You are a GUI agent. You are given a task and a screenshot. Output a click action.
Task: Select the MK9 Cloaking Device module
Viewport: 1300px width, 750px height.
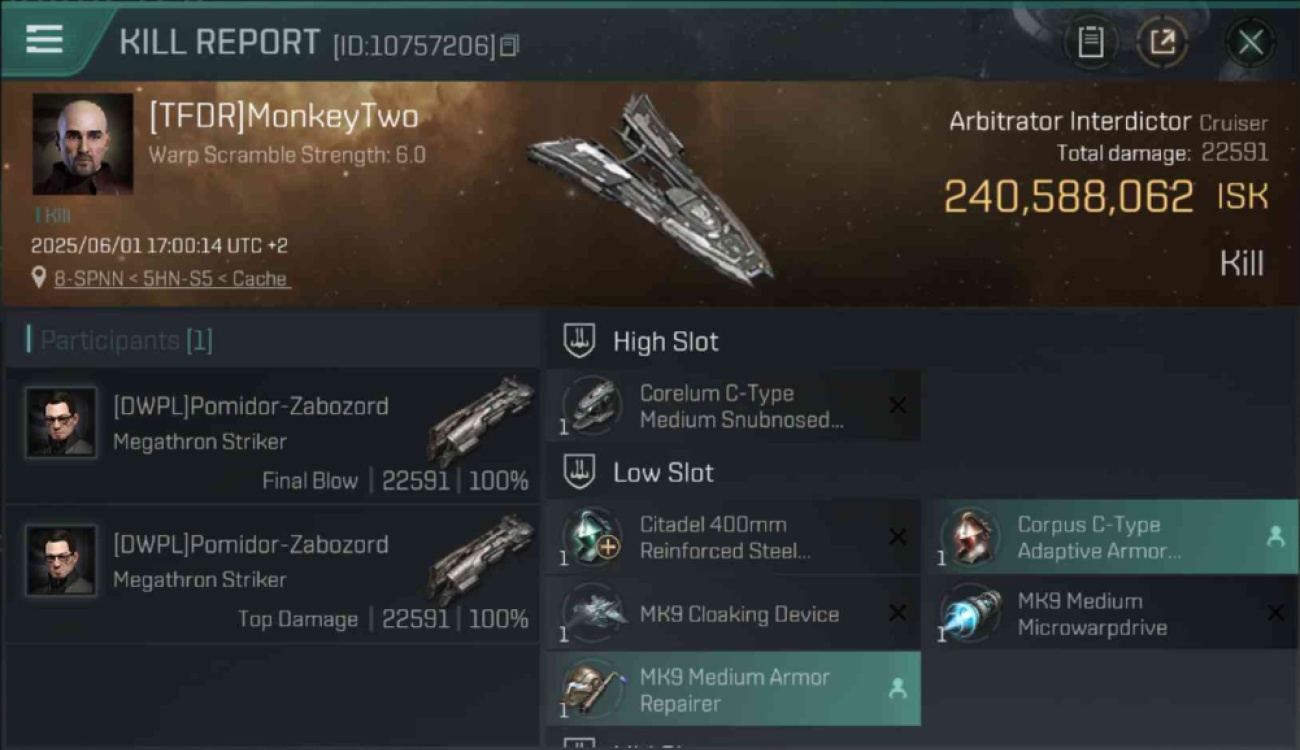click(733, 614)
